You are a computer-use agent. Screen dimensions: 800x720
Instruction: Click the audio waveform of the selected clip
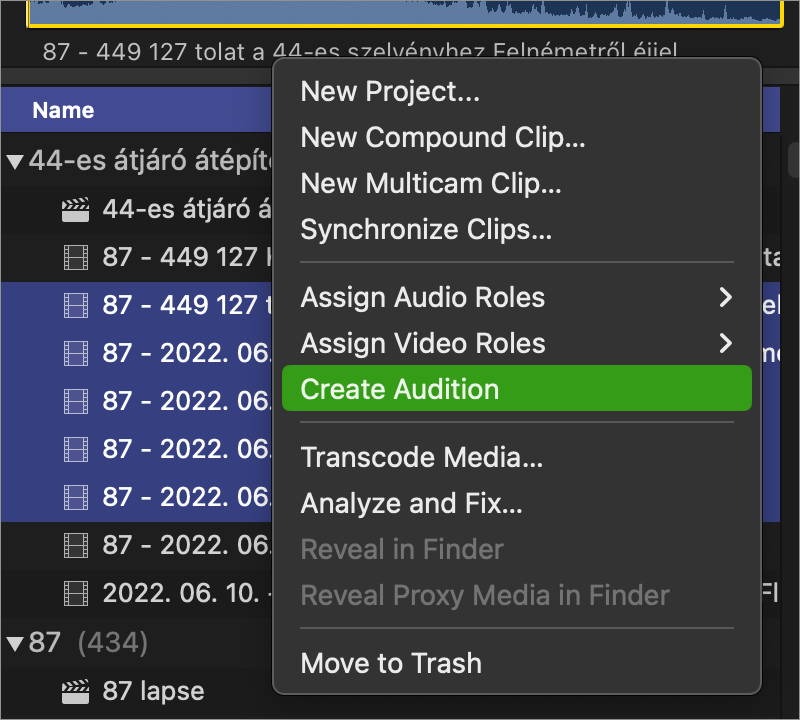[x=405, y=12]
